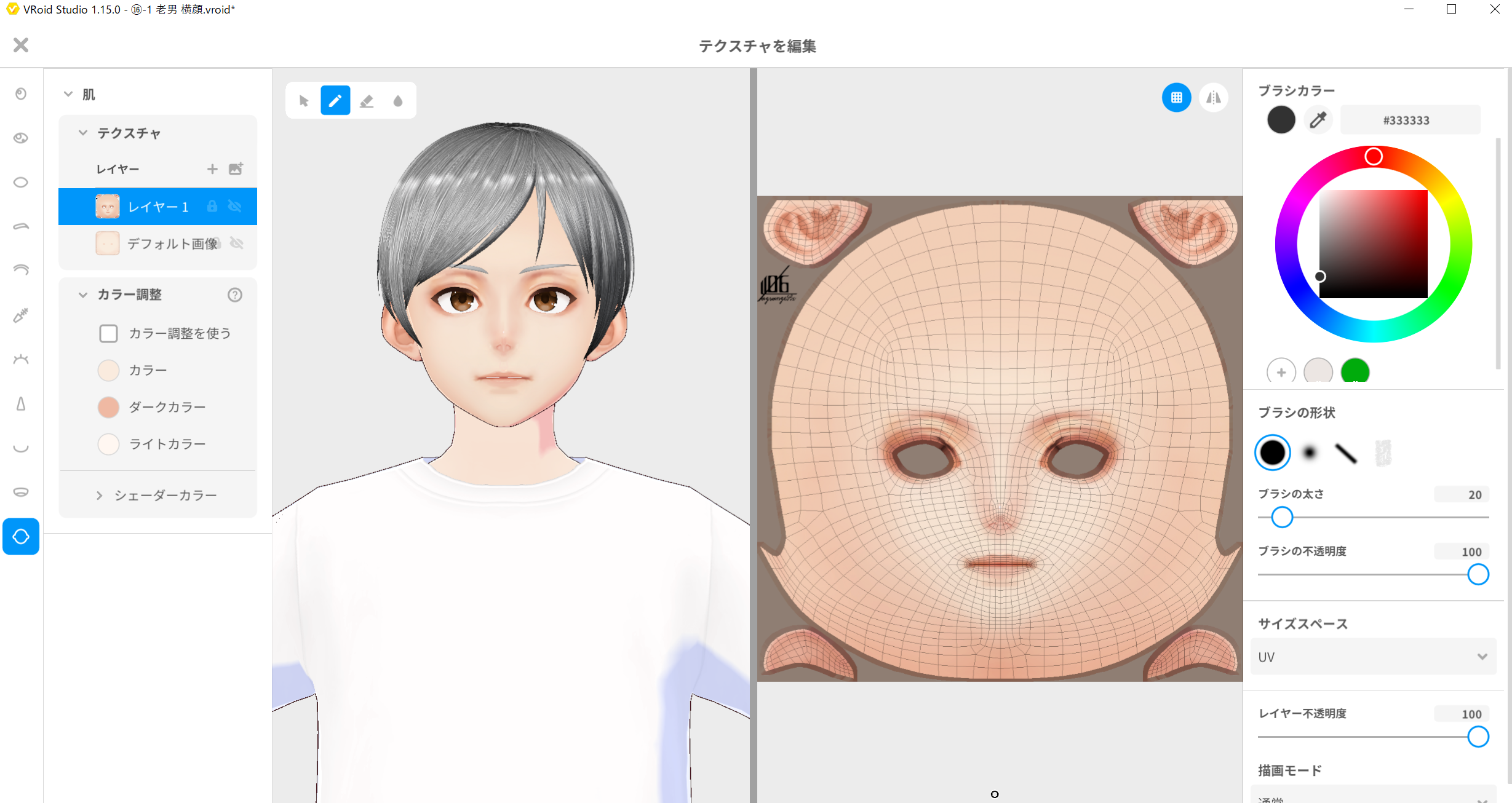1512x803 pixels.
Task: Click the brush color hex field
Action: point(1409,120)
